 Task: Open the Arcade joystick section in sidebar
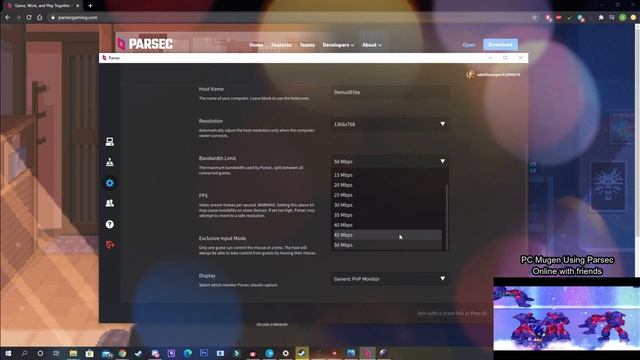click(109, 162)
